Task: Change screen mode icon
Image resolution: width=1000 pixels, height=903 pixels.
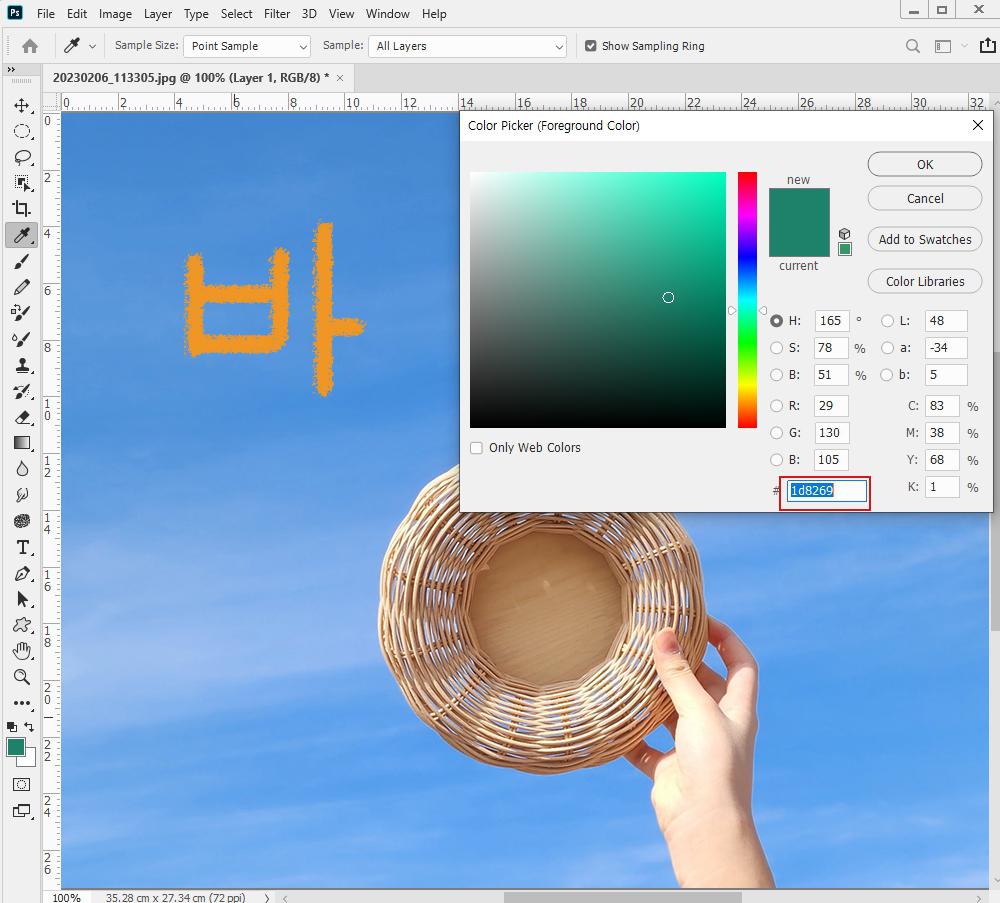Action: [22, 811]
